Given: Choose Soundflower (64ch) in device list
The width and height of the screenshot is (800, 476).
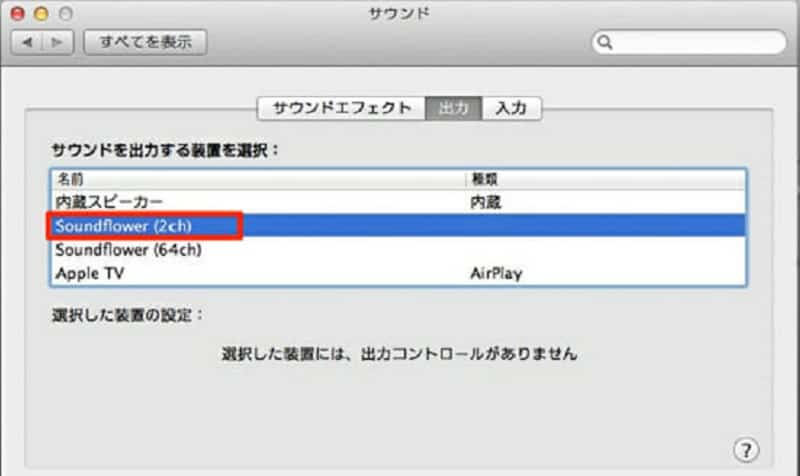Looking at the screenshot, I should [x=398, y=250].
